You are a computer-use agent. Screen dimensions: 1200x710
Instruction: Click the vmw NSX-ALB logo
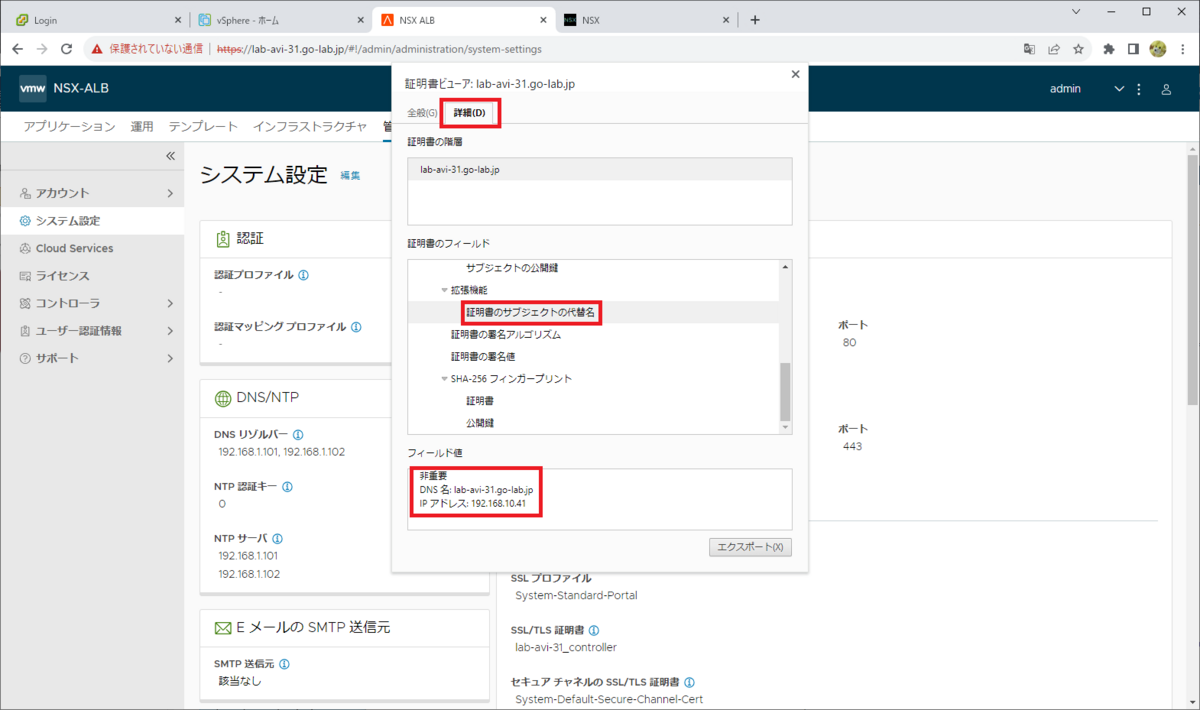[x=64, y=88]
